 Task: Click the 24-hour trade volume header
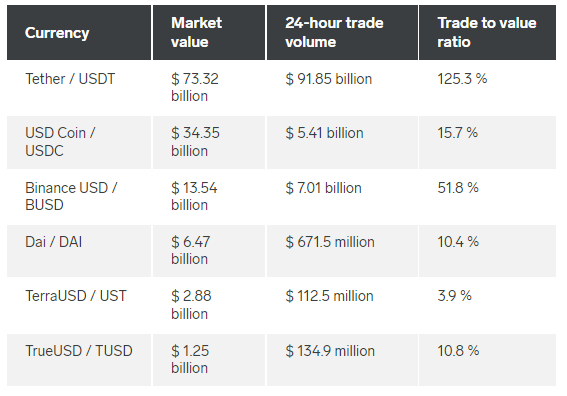coord(342,33)
